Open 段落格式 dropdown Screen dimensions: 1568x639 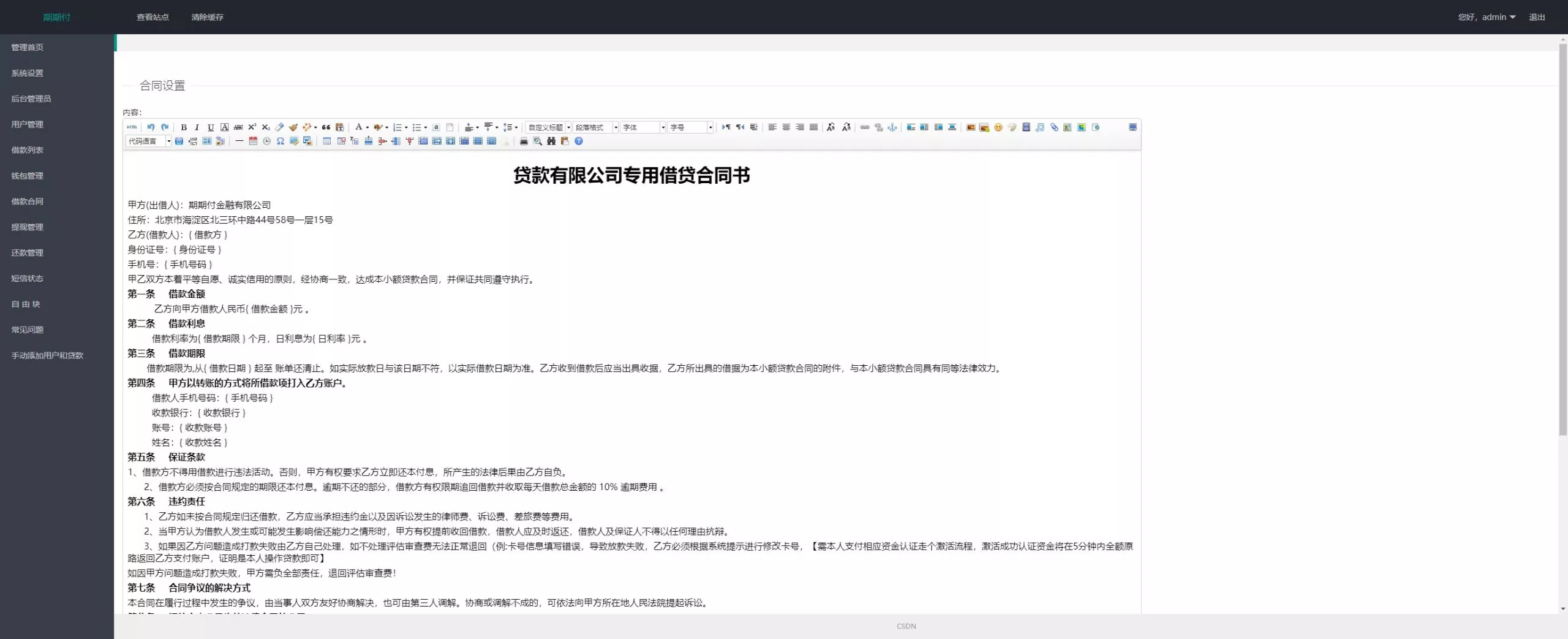(595, 127)
